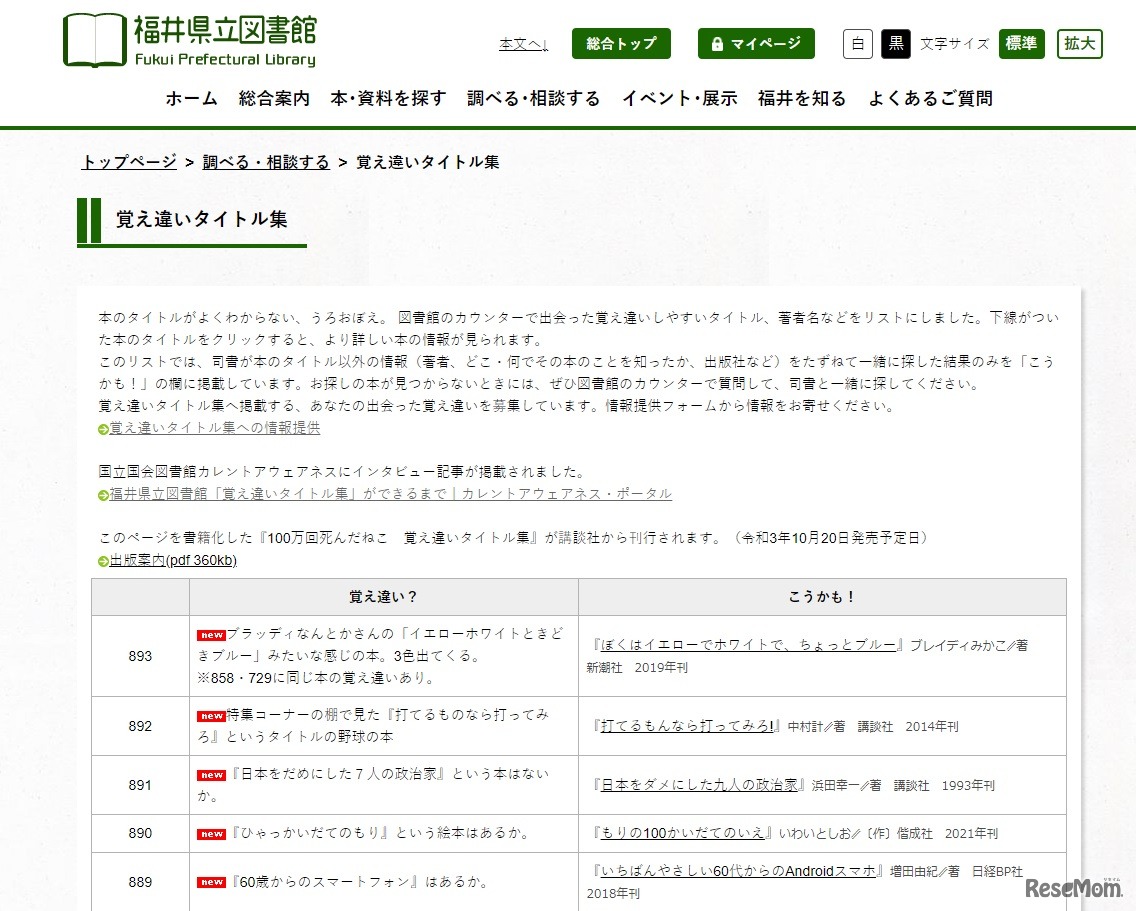This screenshot has height=911, width=1136.
Task: Click the green arrow beside 出版案内 link
Action: 101,560
